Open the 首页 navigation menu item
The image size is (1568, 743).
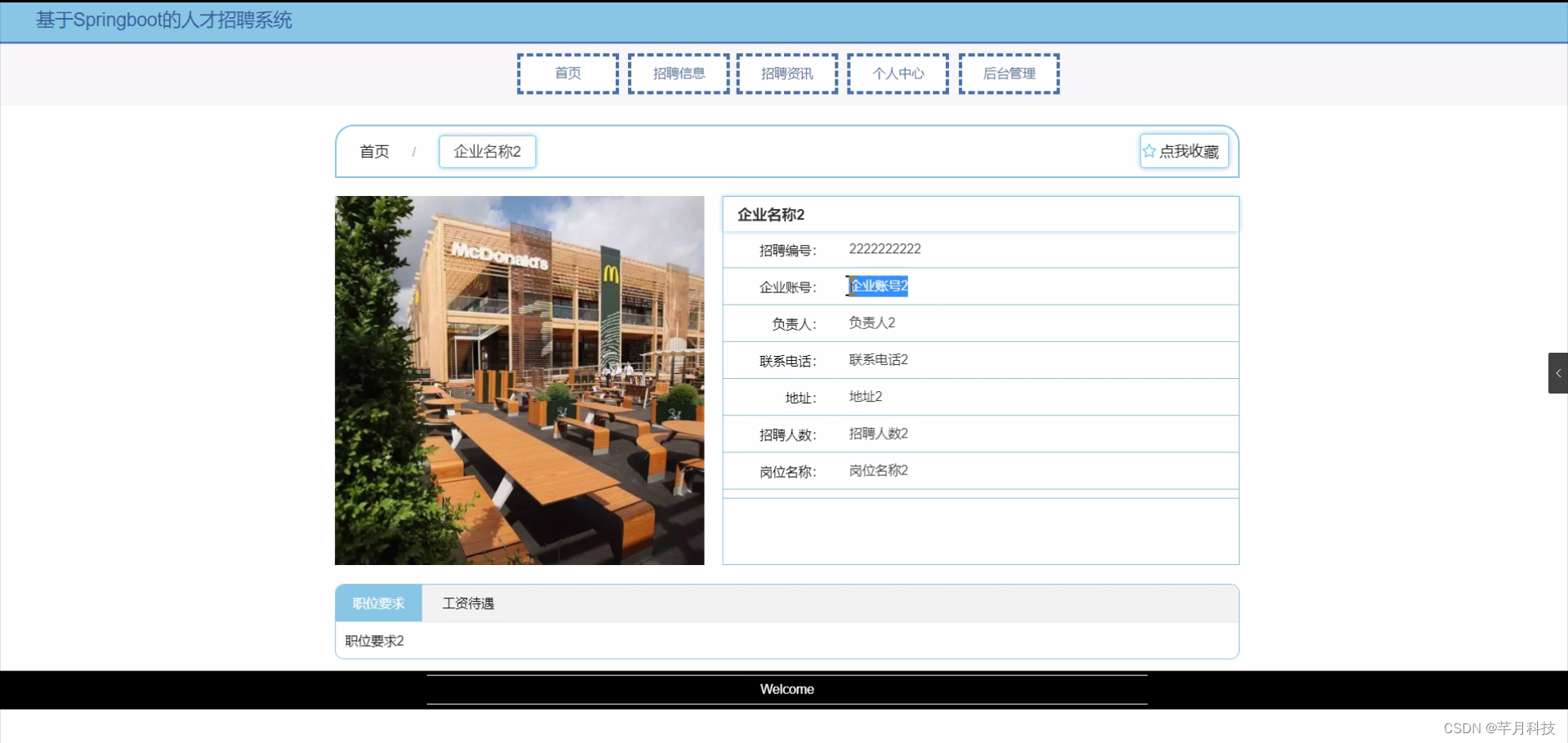coord(568,73)
